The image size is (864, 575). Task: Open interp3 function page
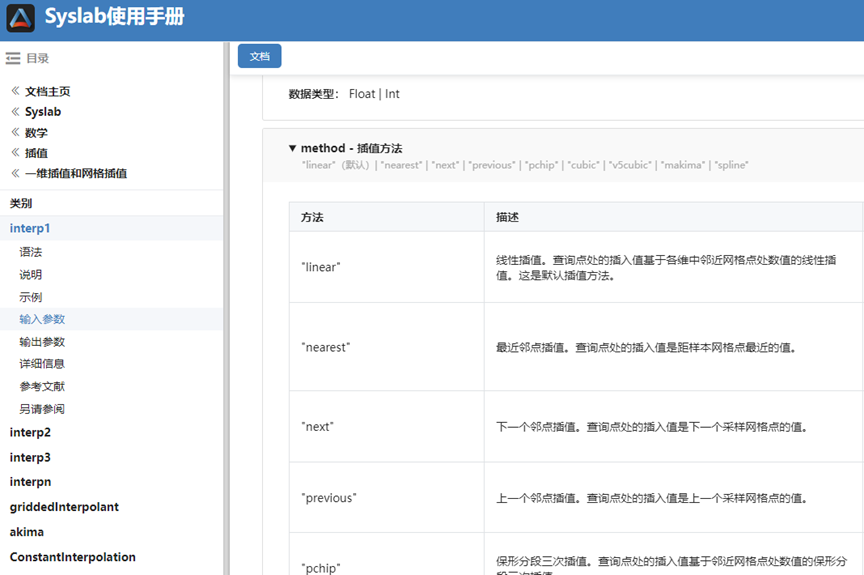(30, 457)
